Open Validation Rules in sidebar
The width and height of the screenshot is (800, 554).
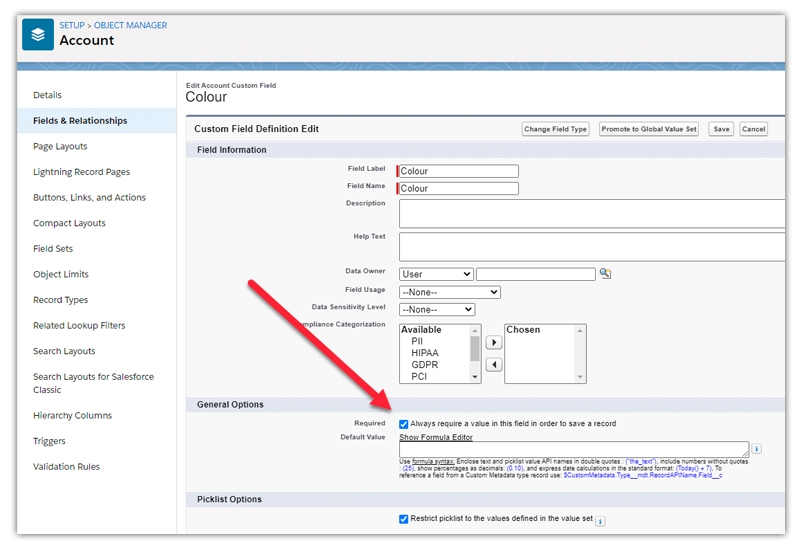pos(66,466)
